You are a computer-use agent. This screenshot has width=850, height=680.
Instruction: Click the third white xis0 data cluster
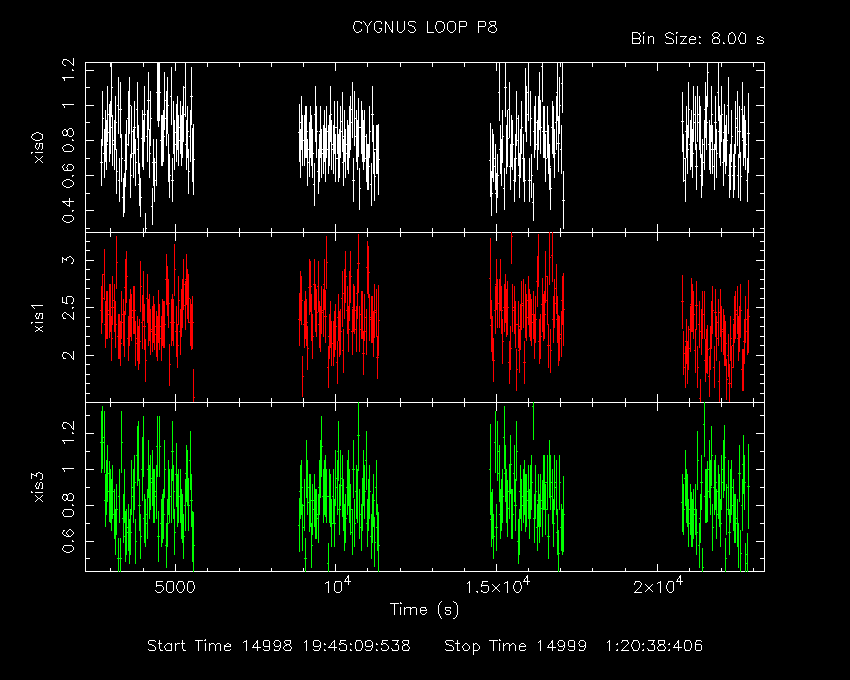(527, 145)
